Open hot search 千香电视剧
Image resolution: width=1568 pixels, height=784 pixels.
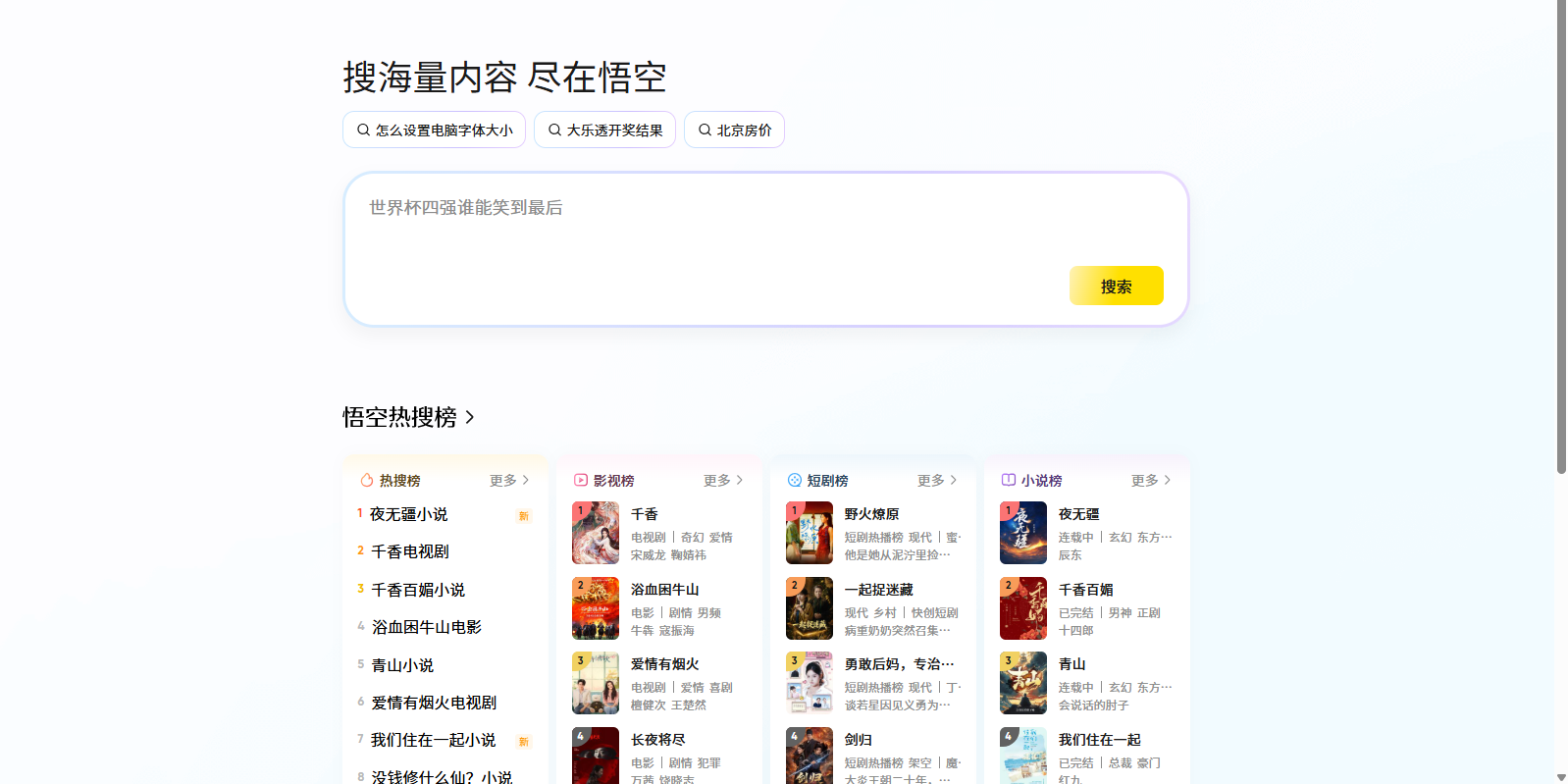(409, 551)
